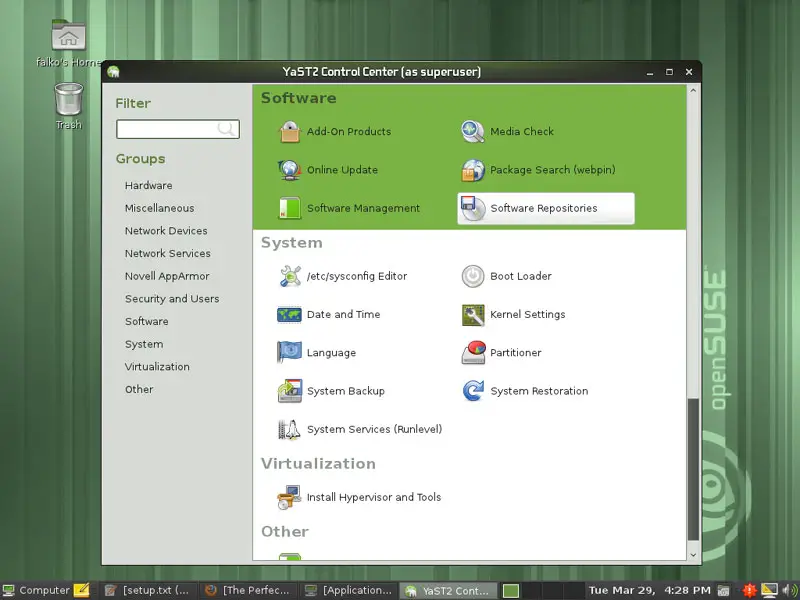
Task: Select the Software group
Action: coord(146,321)
